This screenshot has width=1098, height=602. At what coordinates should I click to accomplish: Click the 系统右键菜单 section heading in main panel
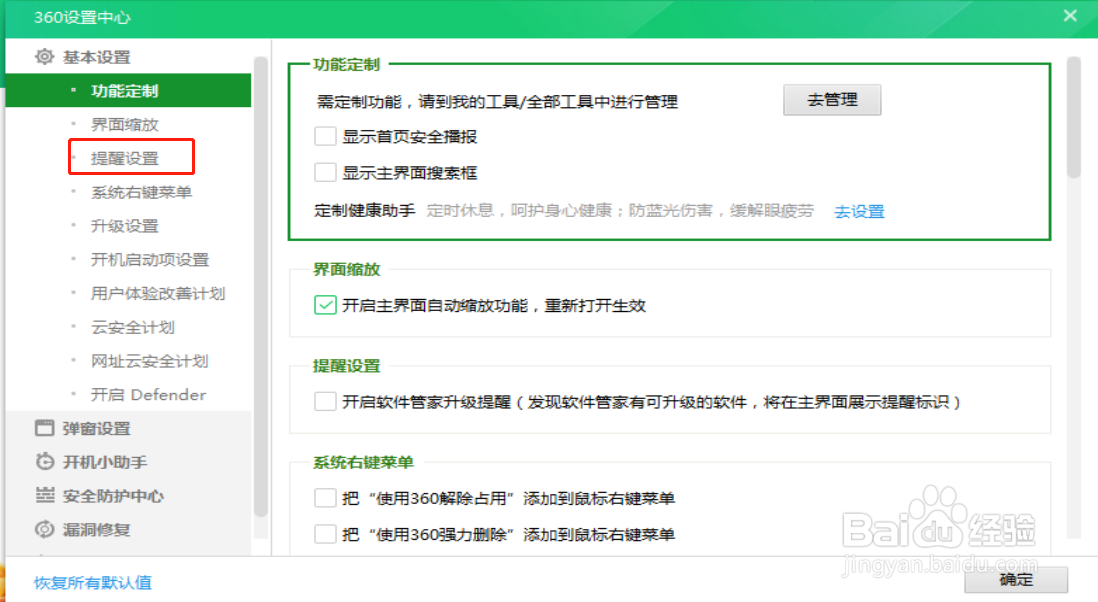click(363, 462)
